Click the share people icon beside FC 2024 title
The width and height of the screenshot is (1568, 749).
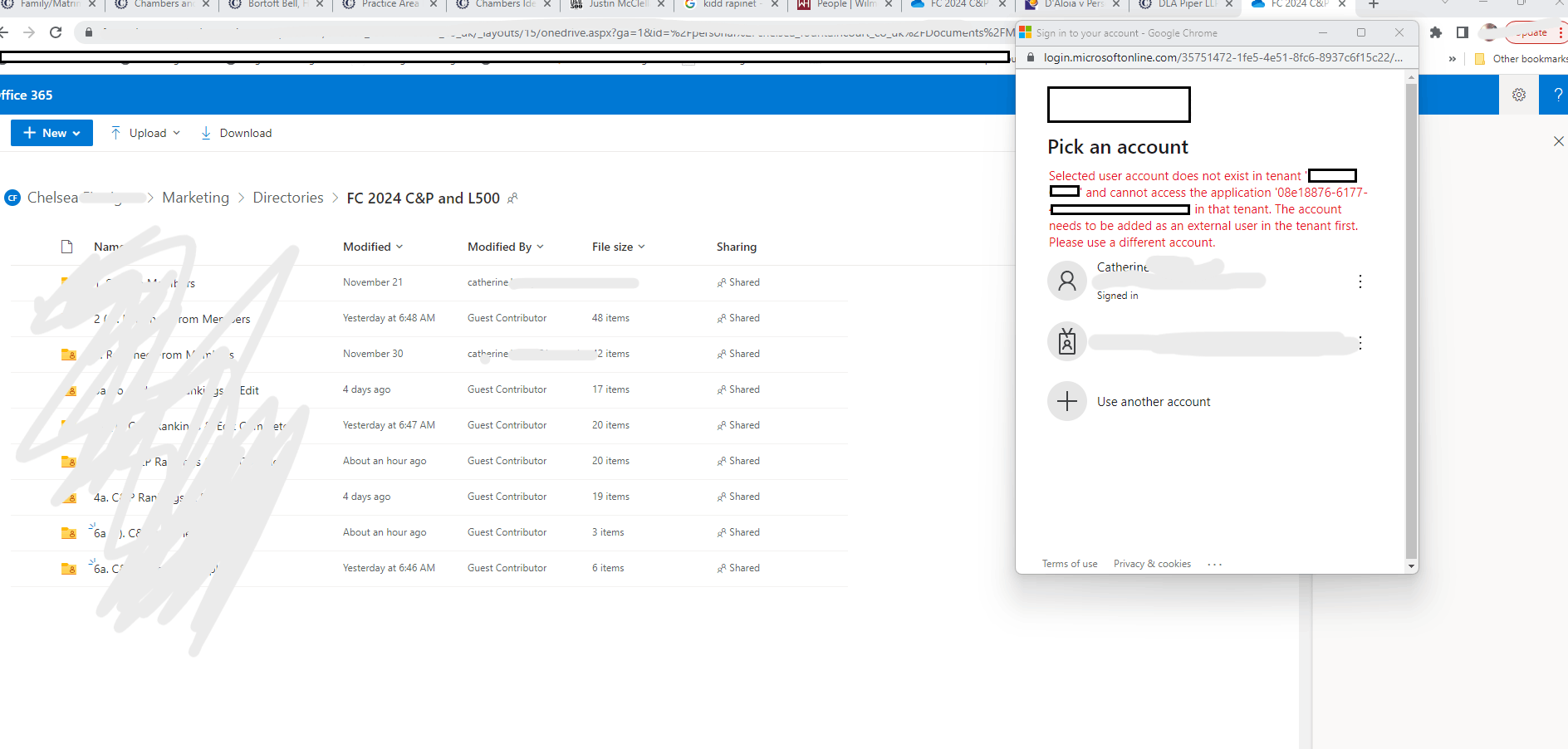tap(513, 198)
